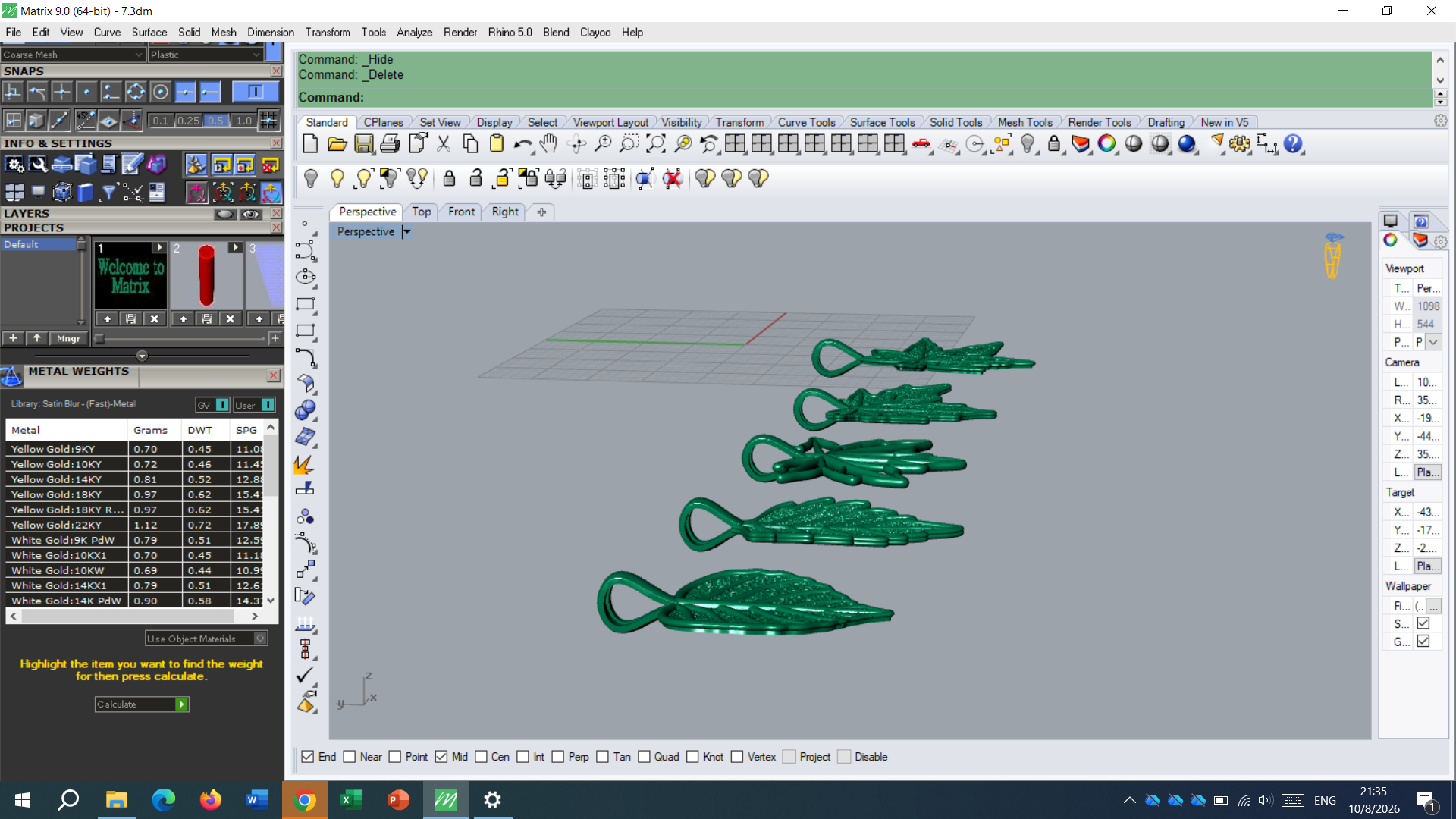Select the check mark tool in side toolbar

pos(305,675)
